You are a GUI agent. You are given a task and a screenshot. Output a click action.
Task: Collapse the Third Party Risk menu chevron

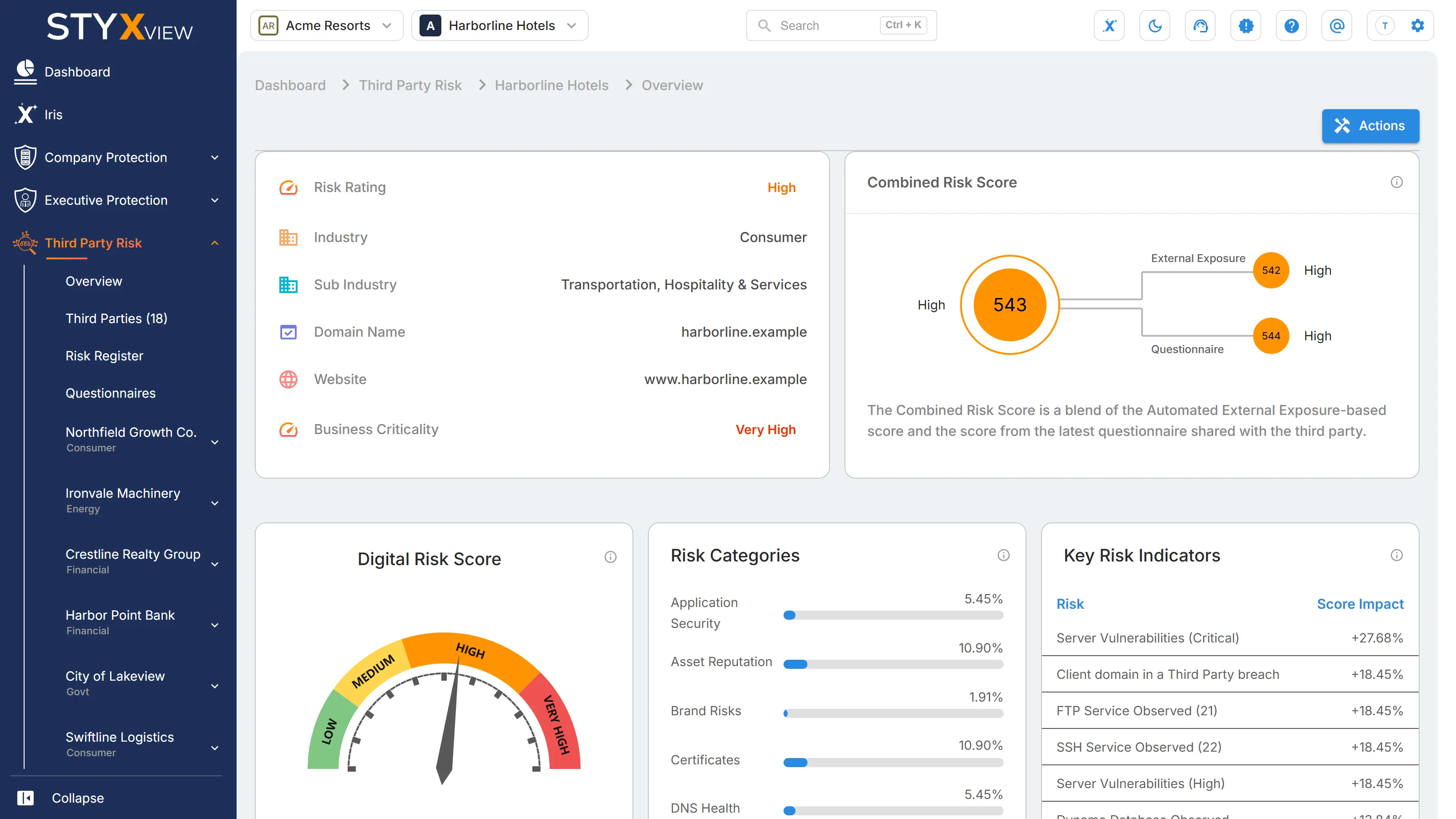click(215, 243)
